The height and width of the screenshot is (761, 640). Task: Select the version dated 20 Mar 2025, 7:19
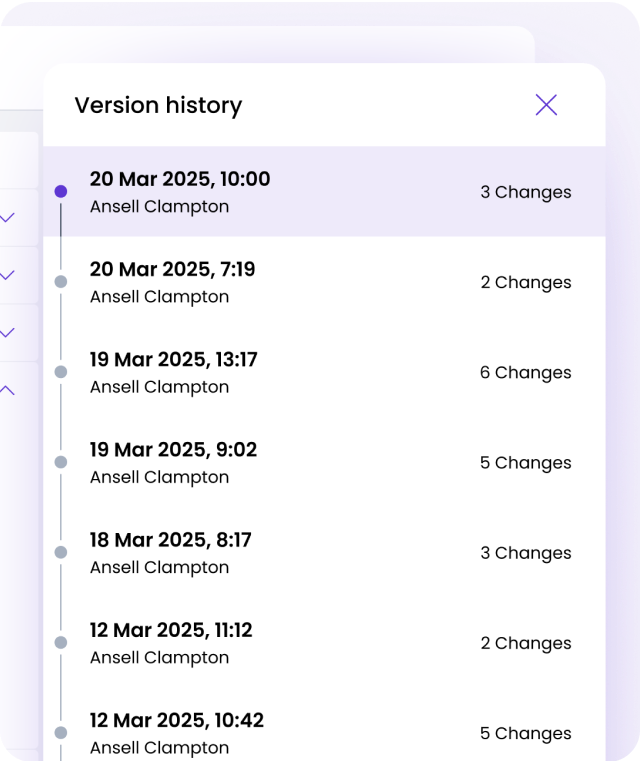[172, 270]
